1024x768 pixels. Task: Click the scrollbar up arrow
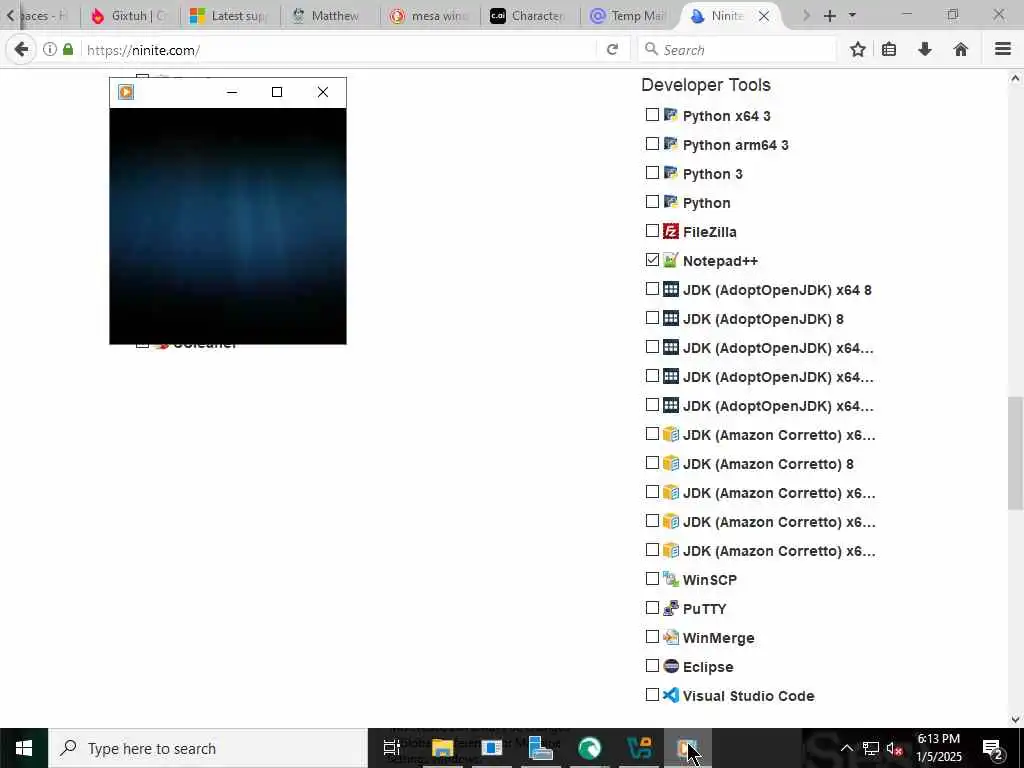coord(1015,79)
